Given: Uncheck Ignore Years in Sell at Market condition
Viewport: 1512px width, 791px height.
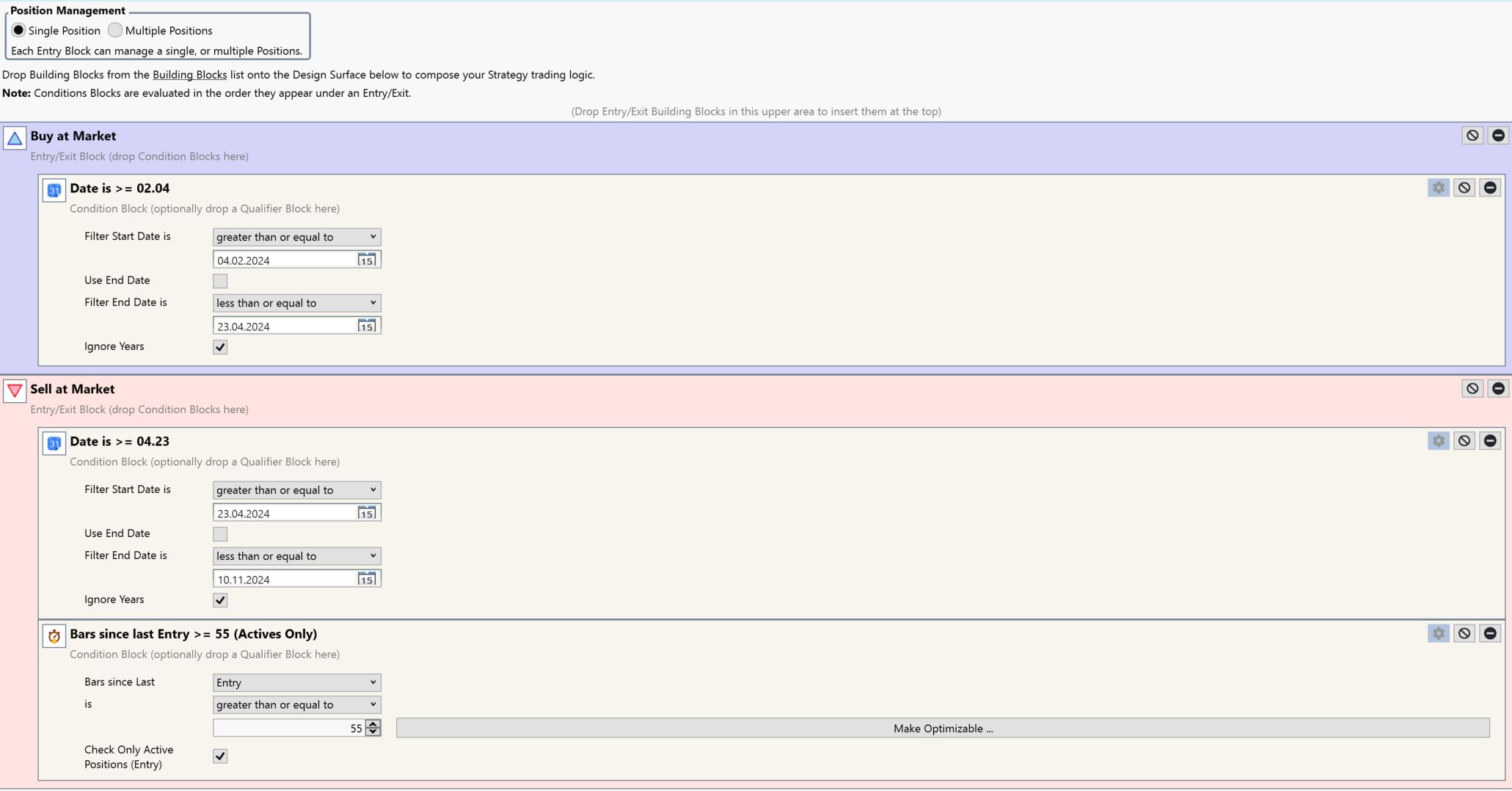Looking at the screenshot, I should click(x=220, y=600).
